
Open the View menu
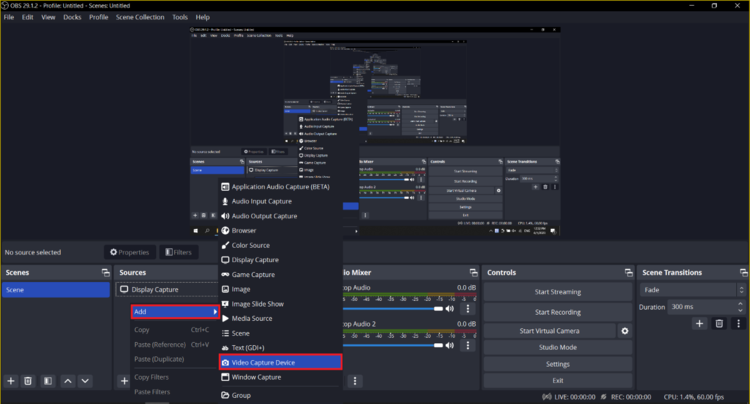pyautogui.click(x=48, y=17)
